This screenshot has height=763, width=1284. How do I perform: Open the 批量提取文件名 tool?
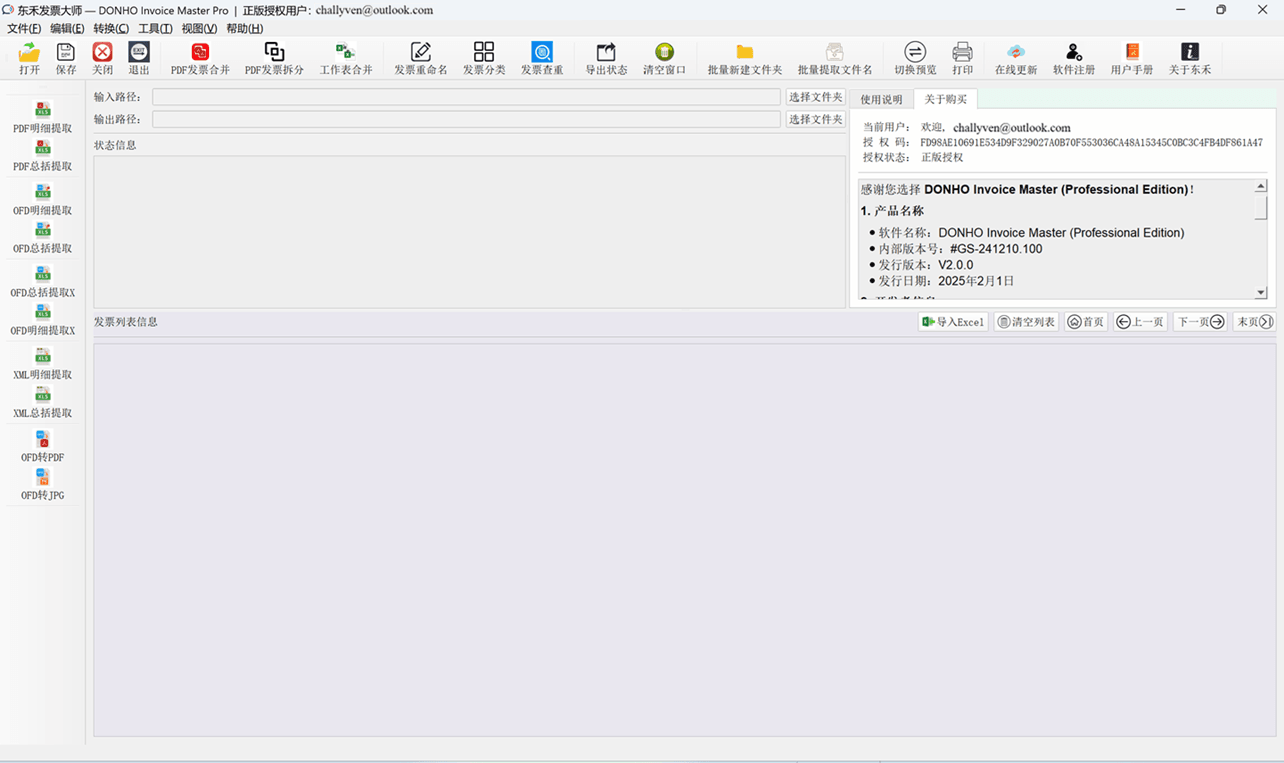(835, 59)
